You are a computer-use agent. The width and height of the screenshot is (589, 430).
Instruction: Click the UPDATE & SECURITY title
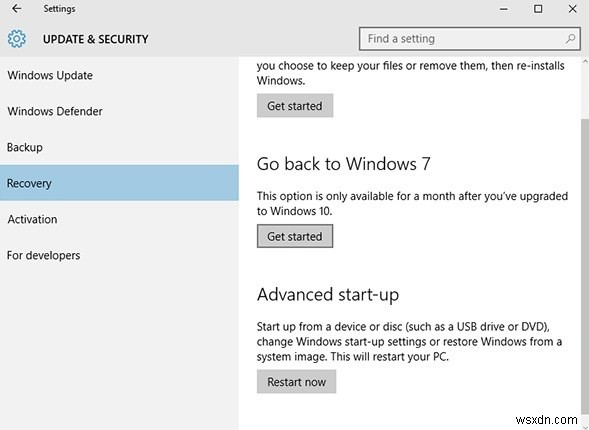coord(95,39)
